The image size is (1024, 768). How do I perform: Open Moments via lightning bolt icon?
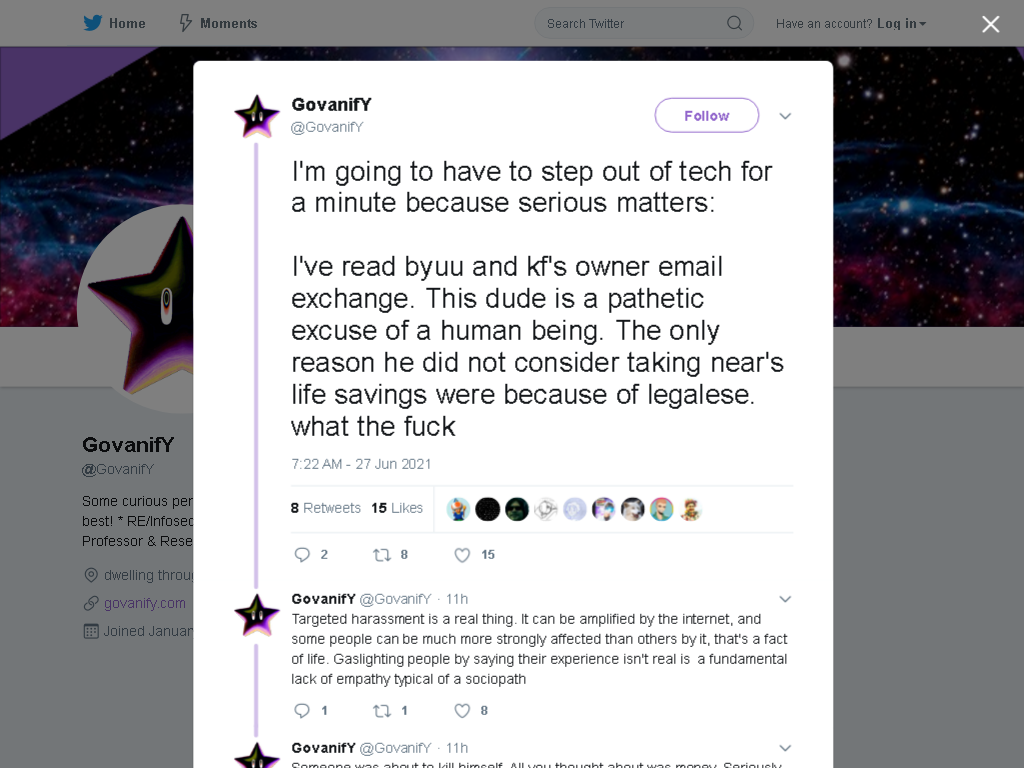[185, 23]
